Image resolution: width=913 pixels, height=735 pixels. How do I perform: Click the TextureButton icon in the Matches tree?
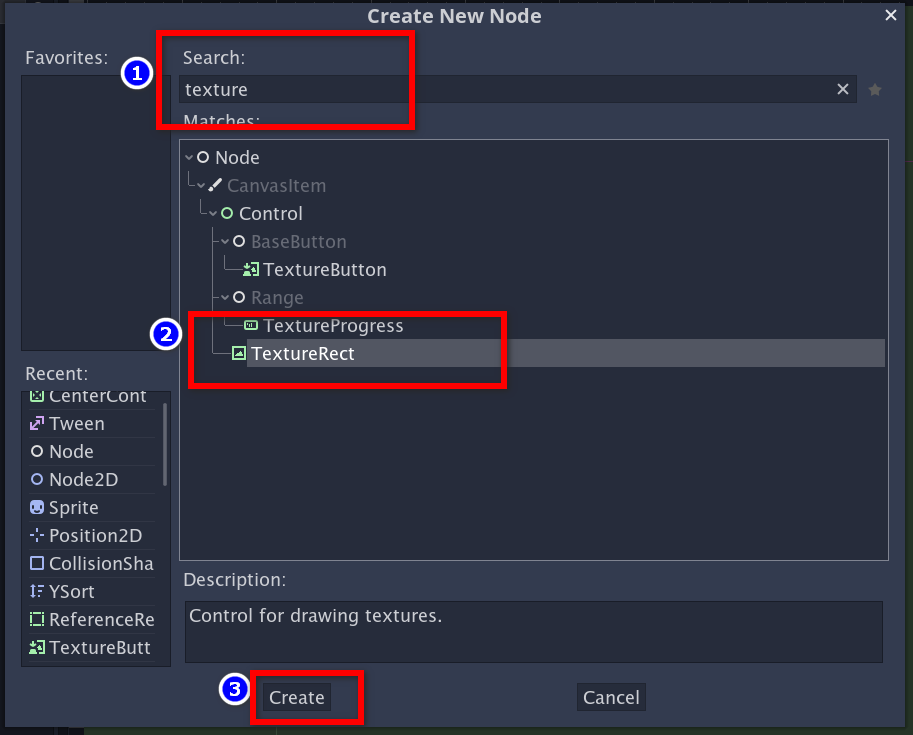(251, 269)
